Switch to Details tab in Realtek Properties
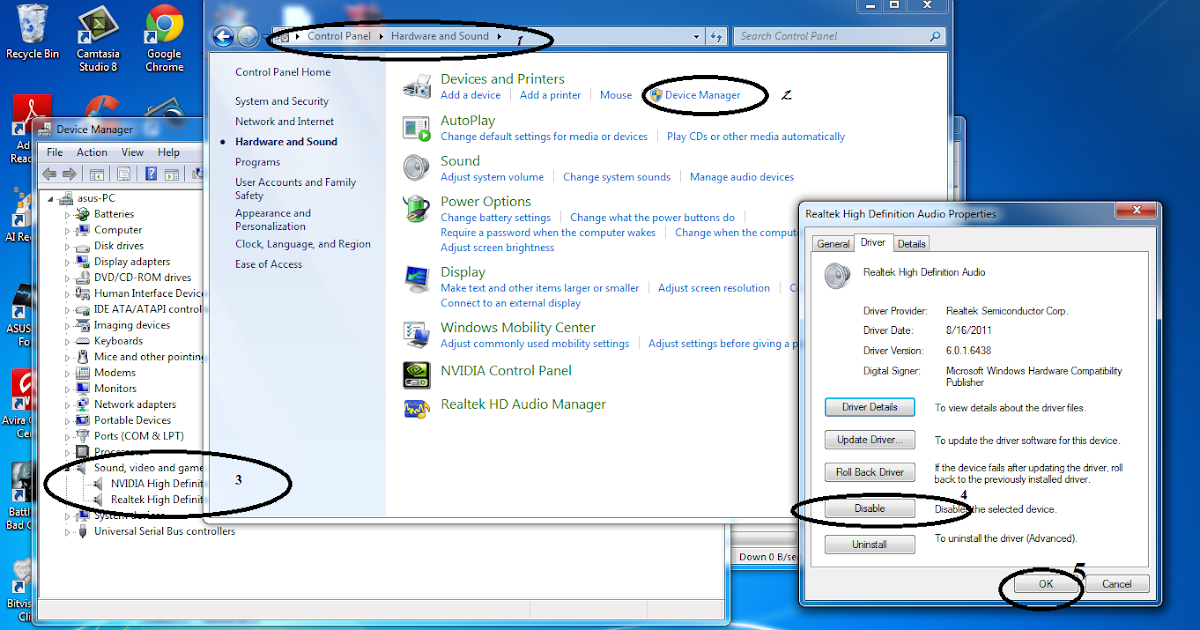 coord(911,243)
